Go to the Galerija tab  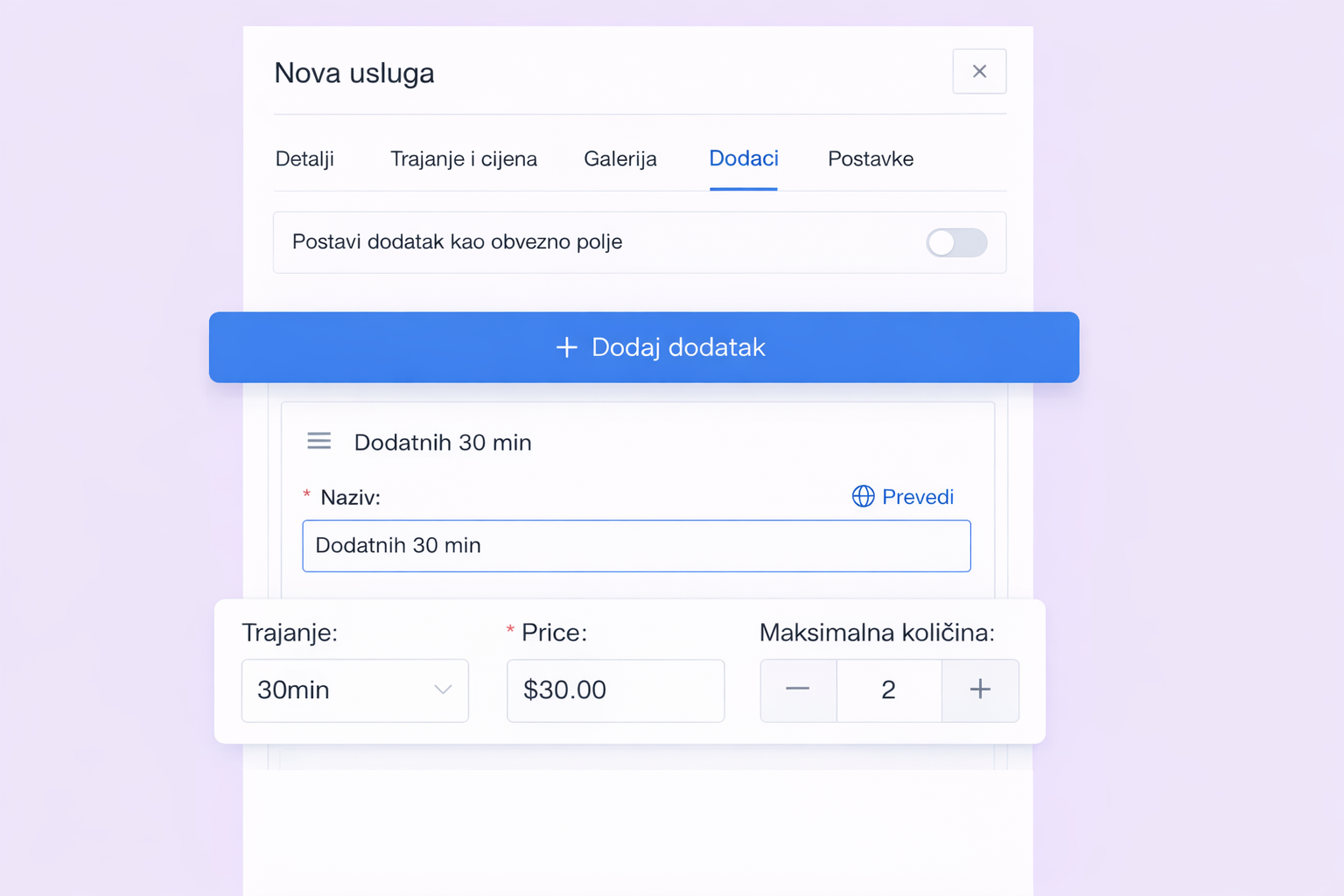(620, 159)
